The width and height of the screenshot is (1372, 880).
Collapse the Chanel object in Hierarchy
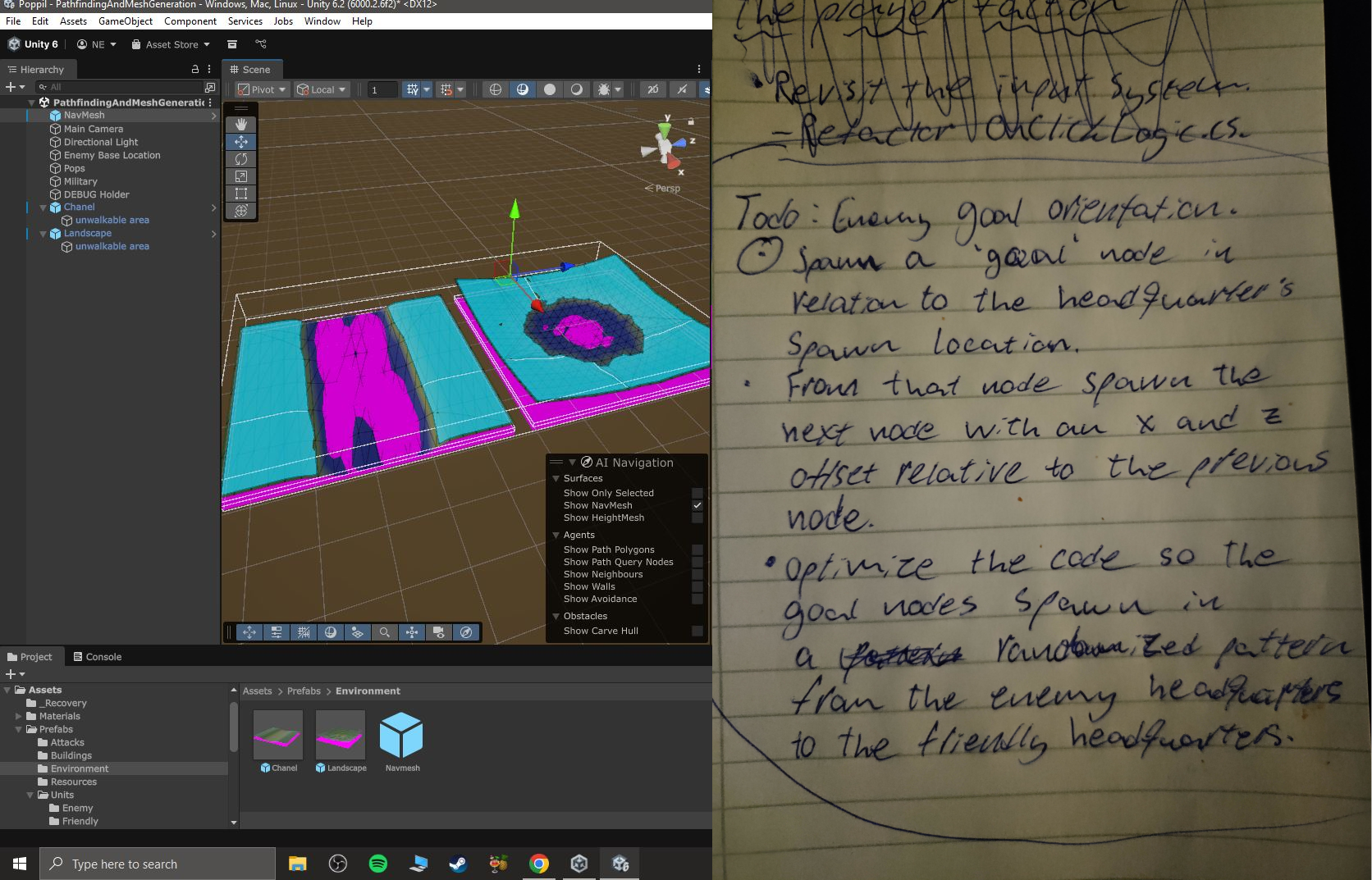(x=43, y=207)
